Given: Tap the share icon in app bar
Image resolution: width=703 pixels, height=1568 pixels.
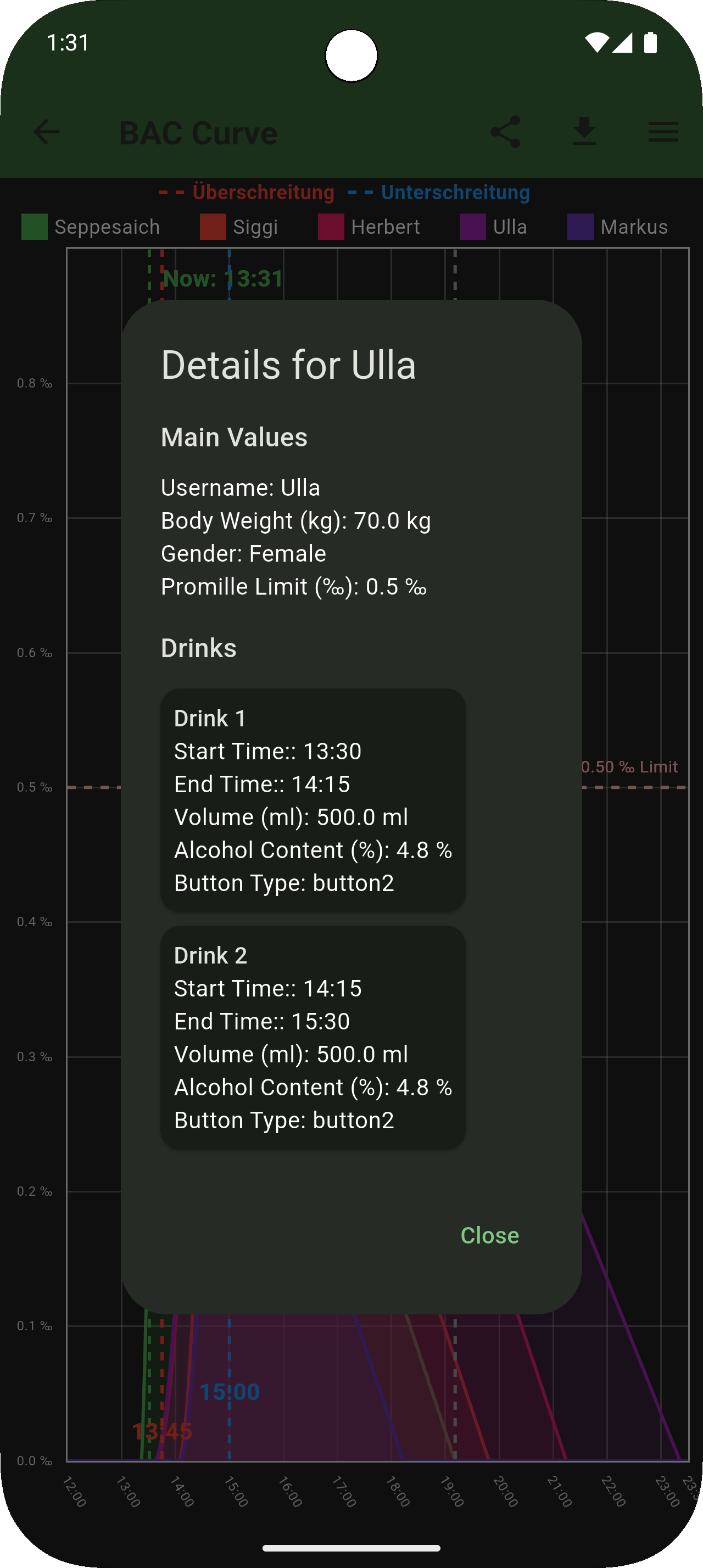Looking at the screenshot, I should [x=505, y=132].
